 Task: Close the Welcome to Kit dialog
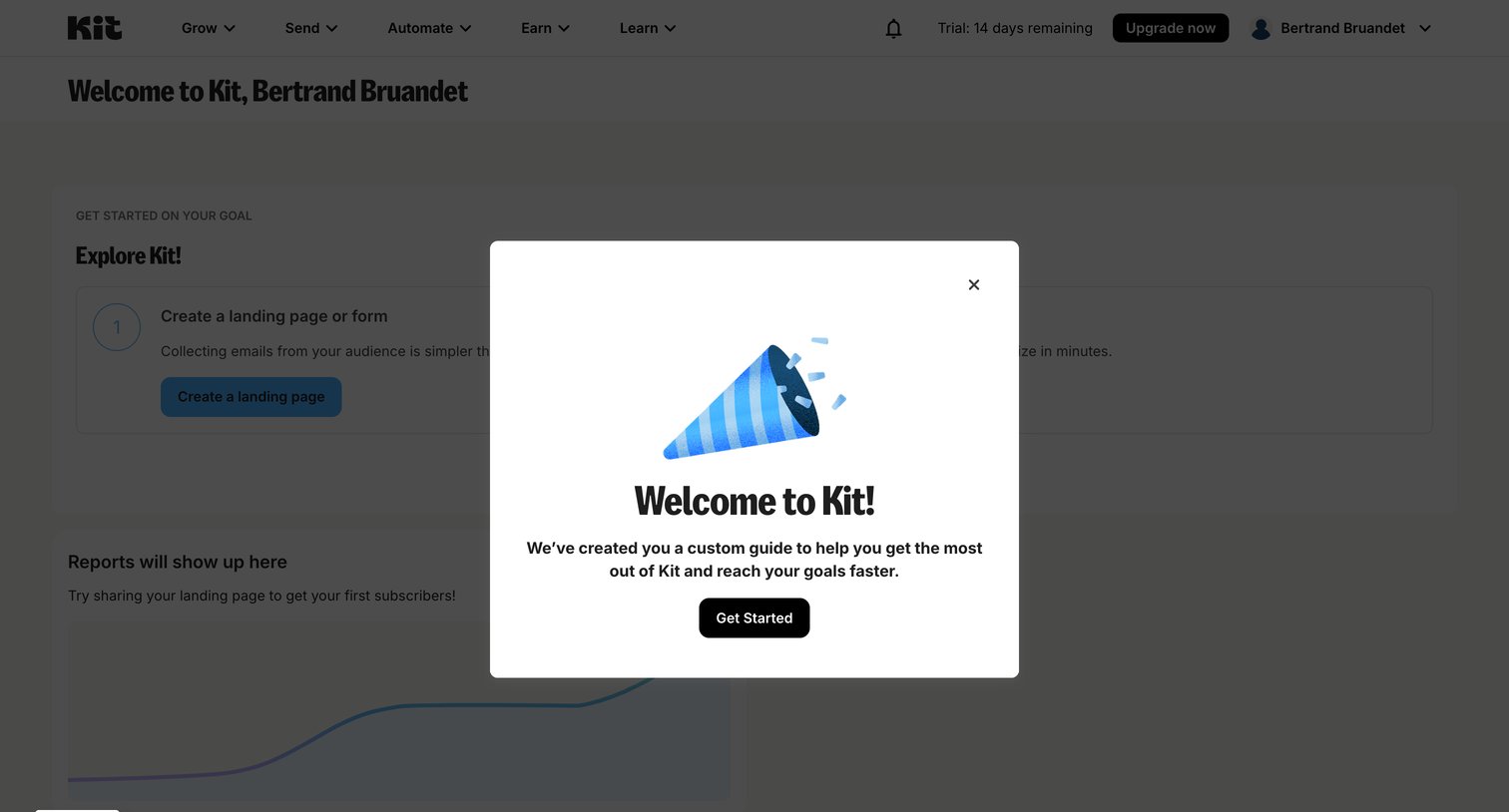pos(974,284)
